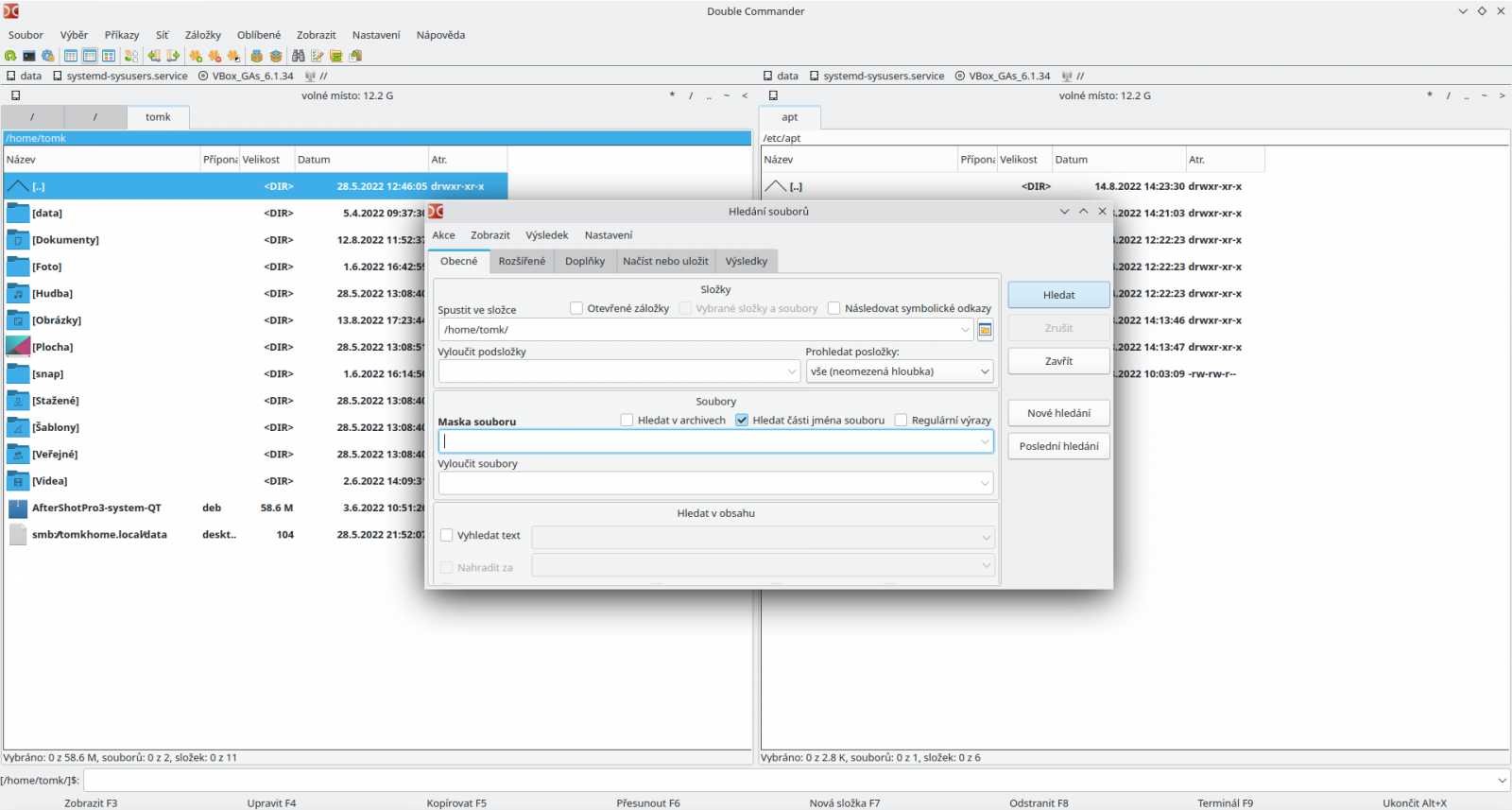This screenshot has width=1512, height=810.
Task: Expand Vyloučit soubory dropdown arrow
Action: coord(985,483)
